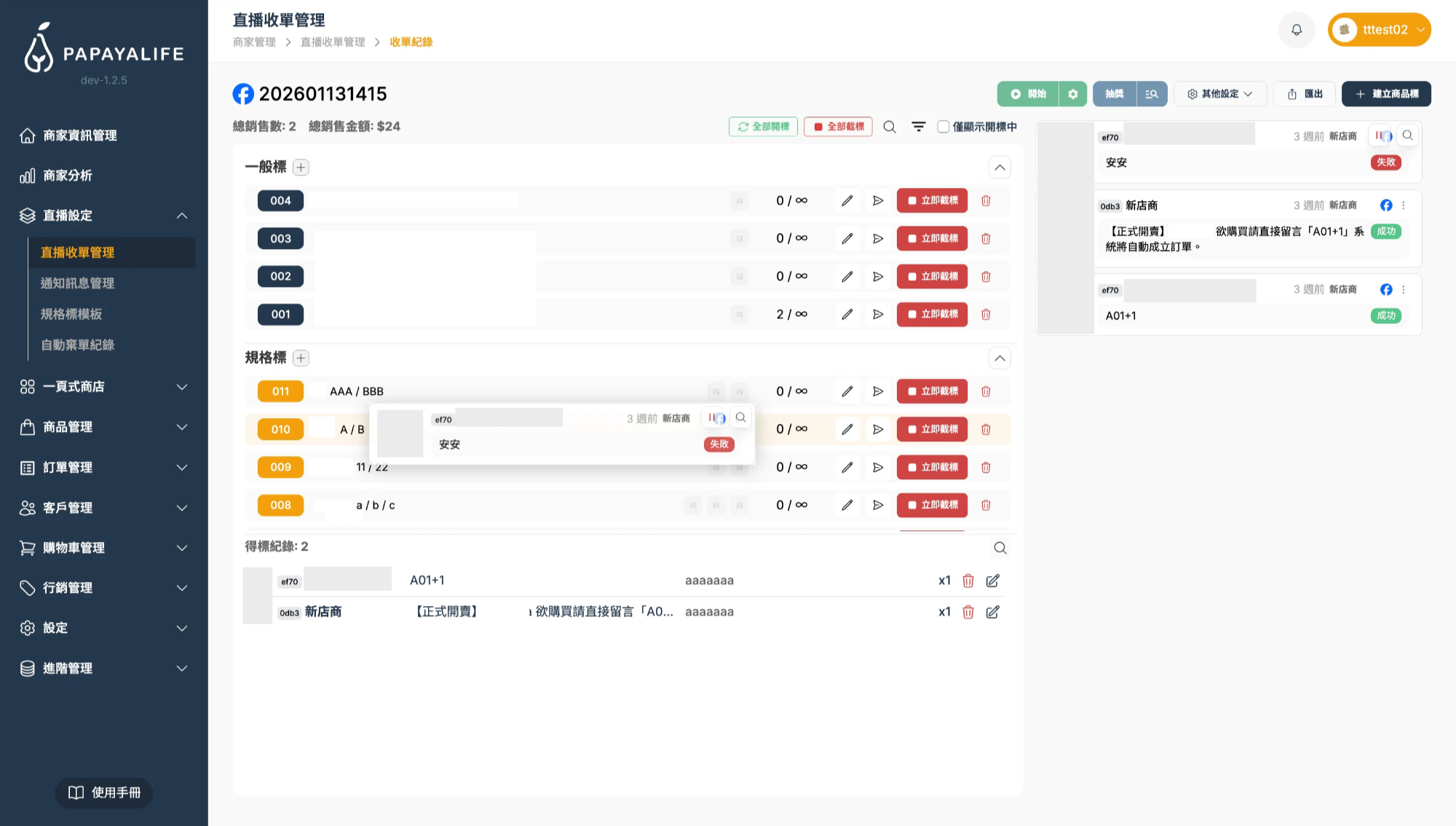The image size is (1456, 826).
Task: Click the search-list icon beside 抽獎
Action: coord(1151,94)
